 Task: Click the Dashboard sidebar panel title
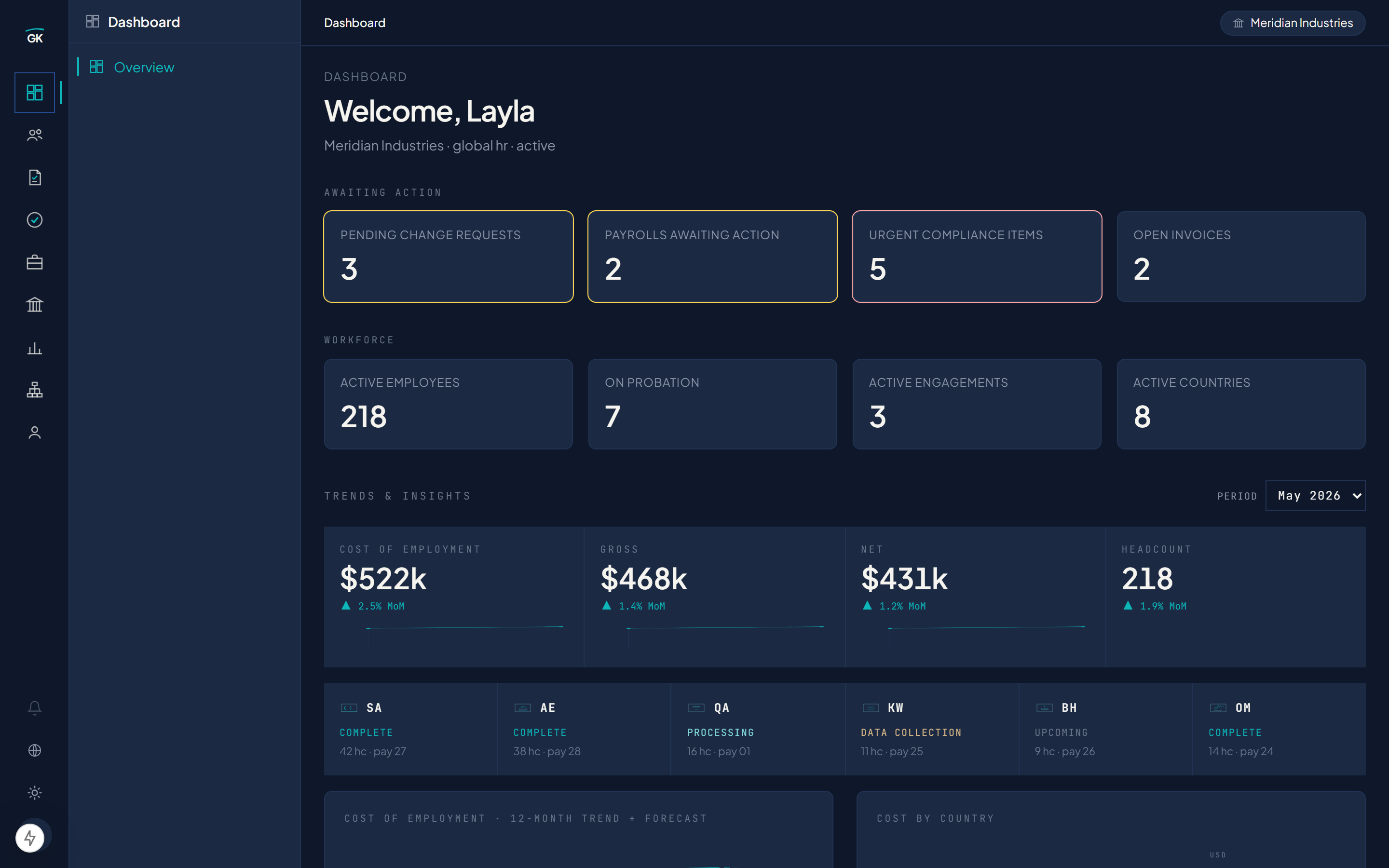click(x=144, y=22)
